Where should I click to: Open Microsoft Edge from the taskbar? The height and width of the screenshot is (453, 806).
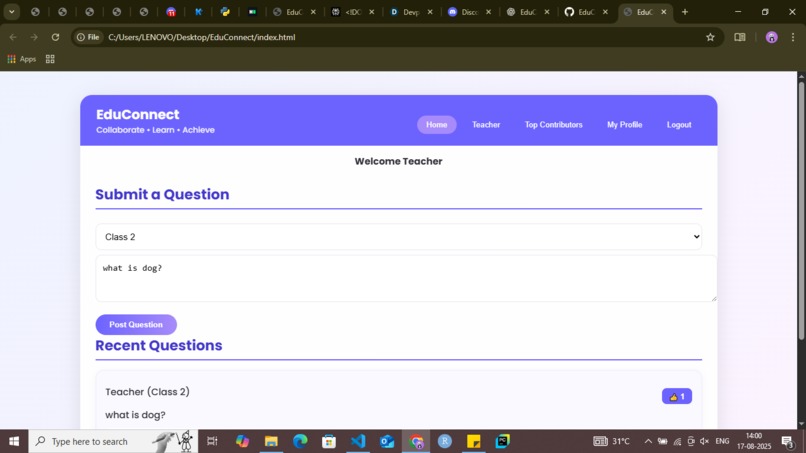pyautogui.click(x=300, y=441)
